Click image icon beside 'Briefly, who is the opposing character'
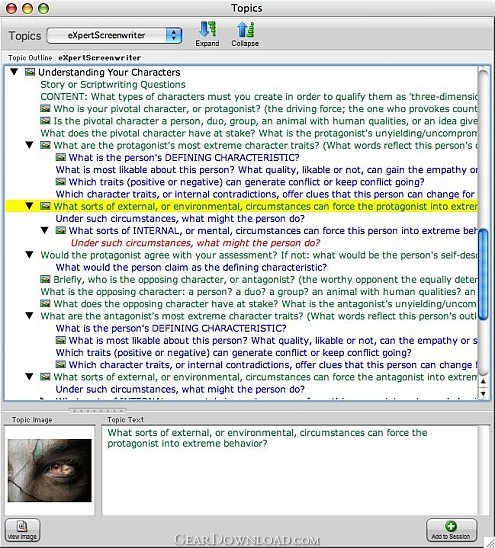The image size is (495, 548). 45,279
